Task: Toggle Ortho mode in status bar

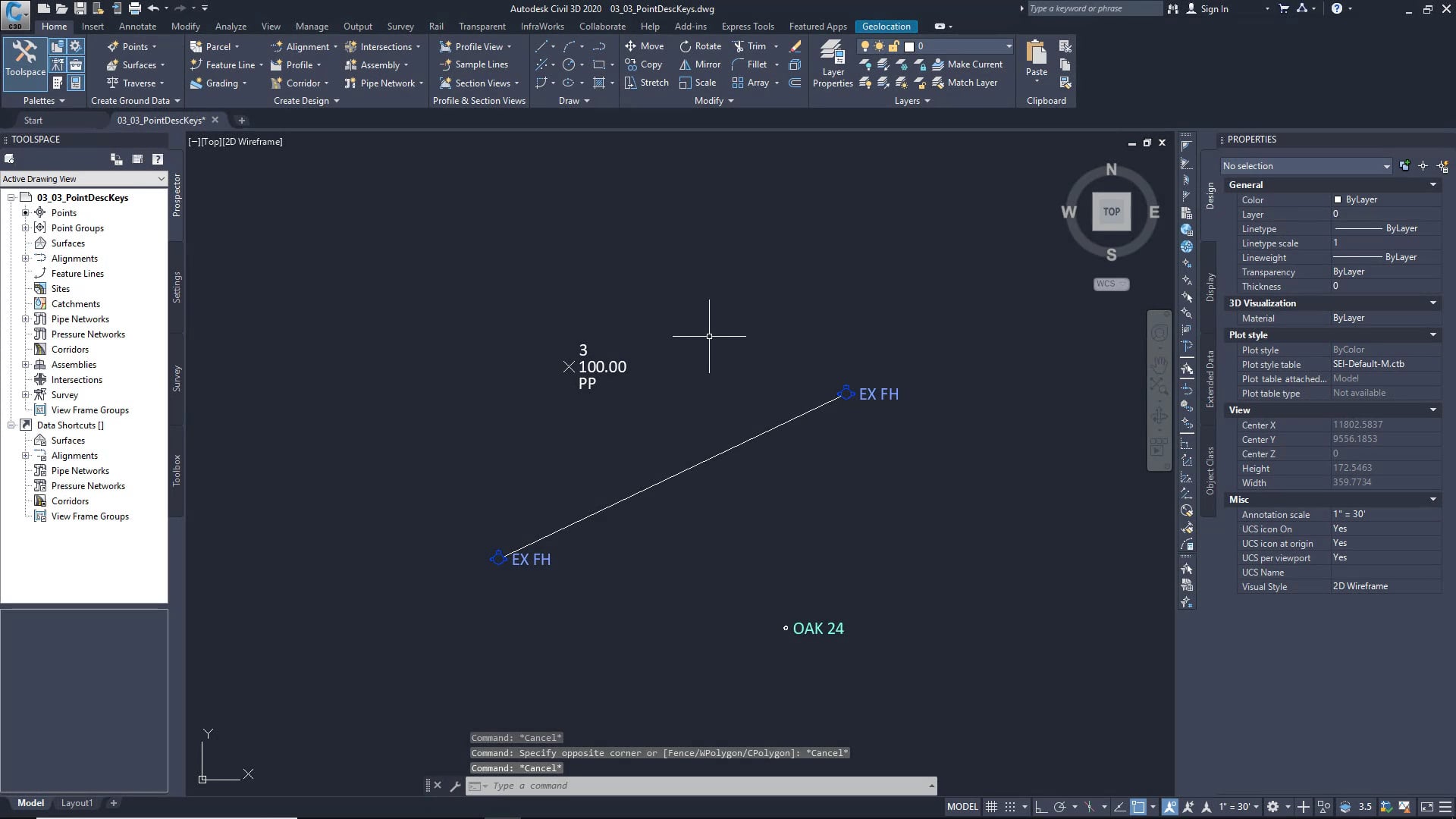Action: point(1041,807)
